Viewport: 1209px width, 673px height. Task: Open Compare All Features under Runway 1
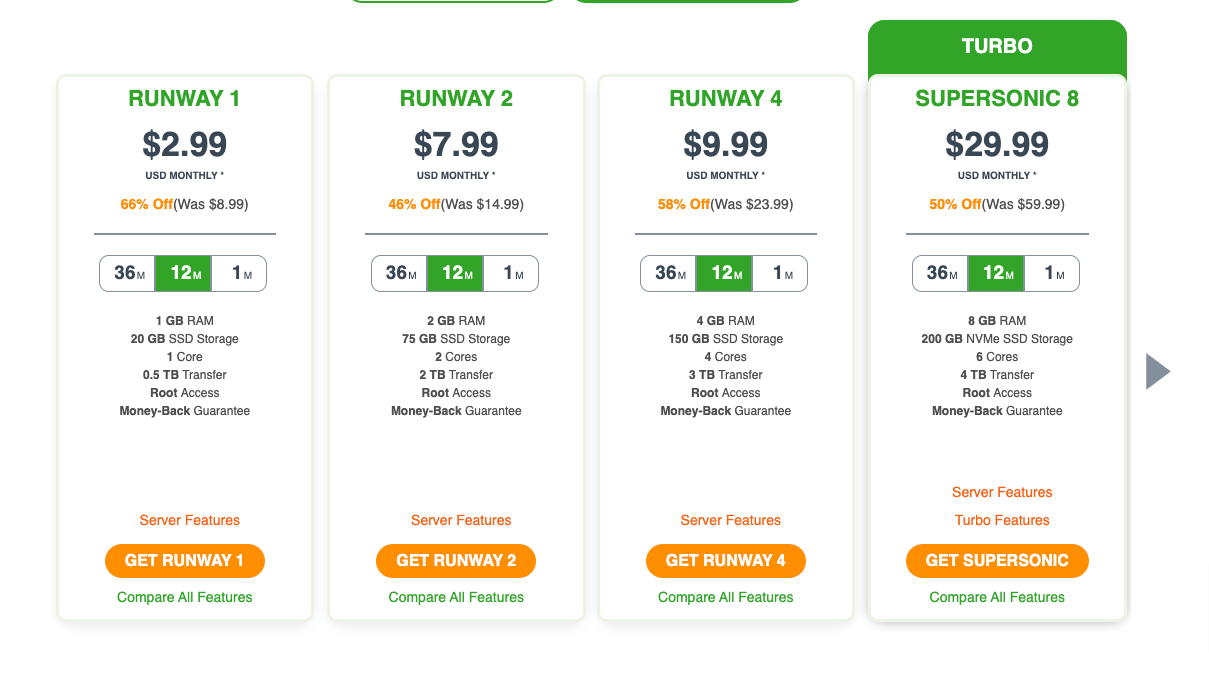pyautogui.click(x=185, y=597)
